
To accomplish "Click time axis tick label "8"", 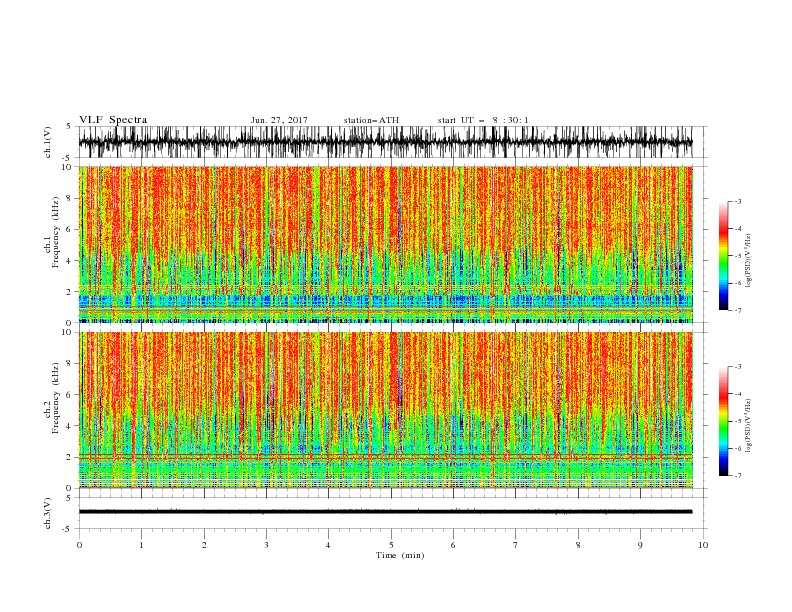I will [x=578, y=545].
